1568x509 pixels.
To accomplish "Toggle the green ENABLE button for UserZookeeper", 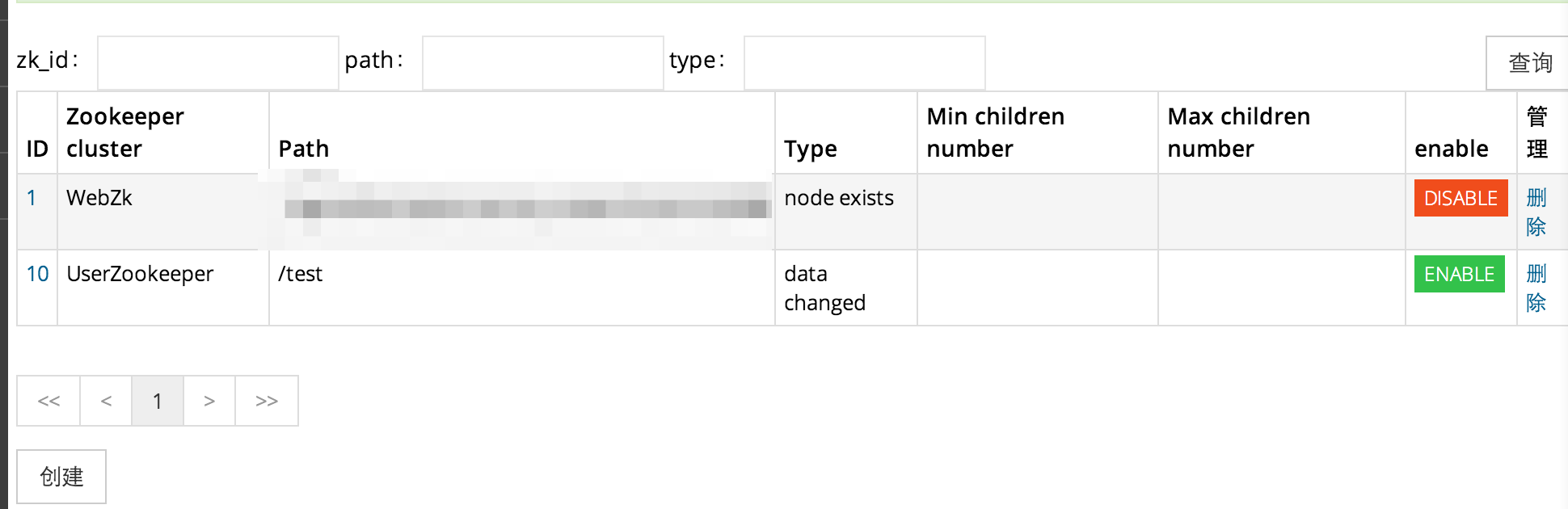I will pos(1459,274).
